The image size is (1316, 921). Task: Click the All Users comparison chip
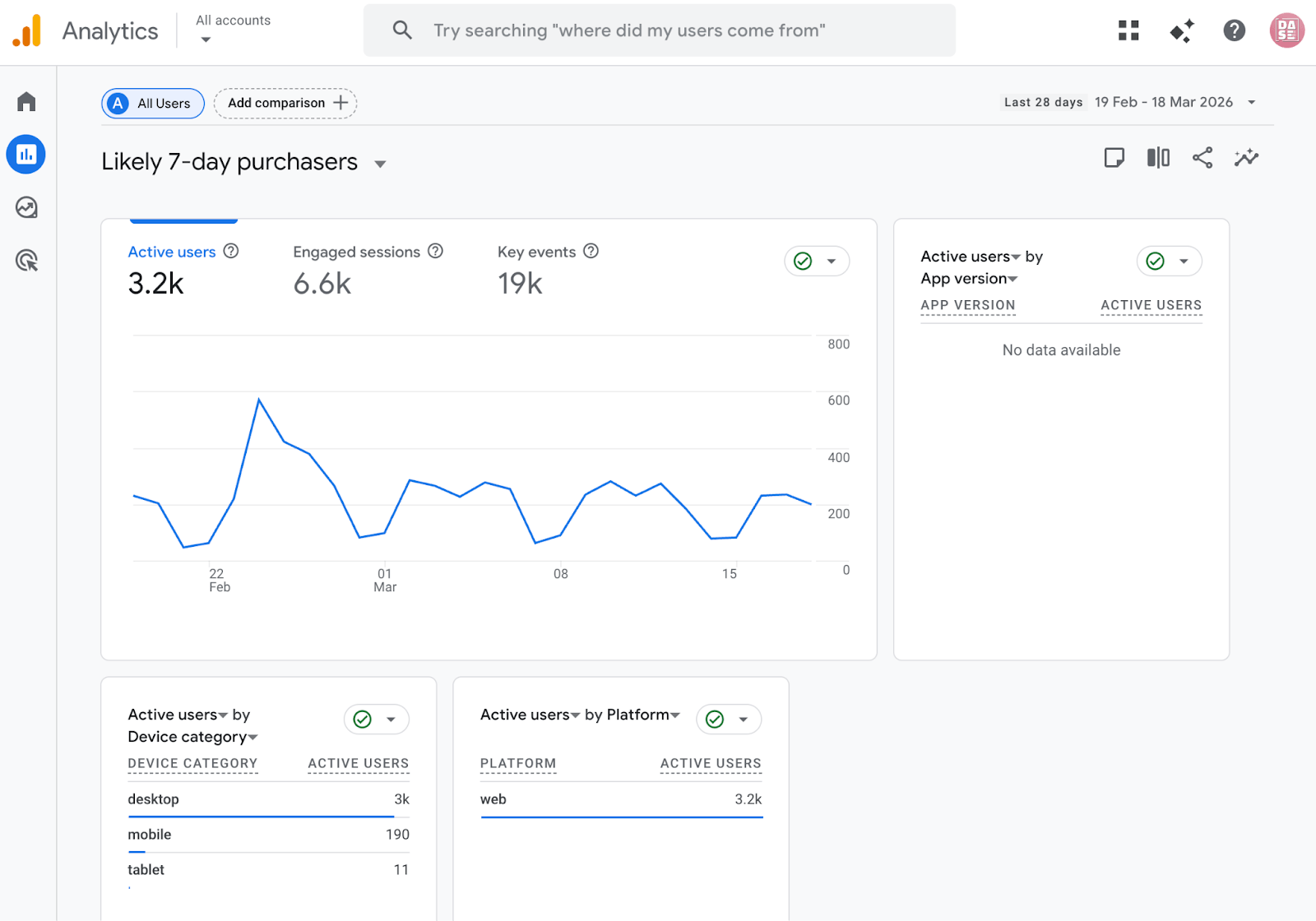[153, 104]
